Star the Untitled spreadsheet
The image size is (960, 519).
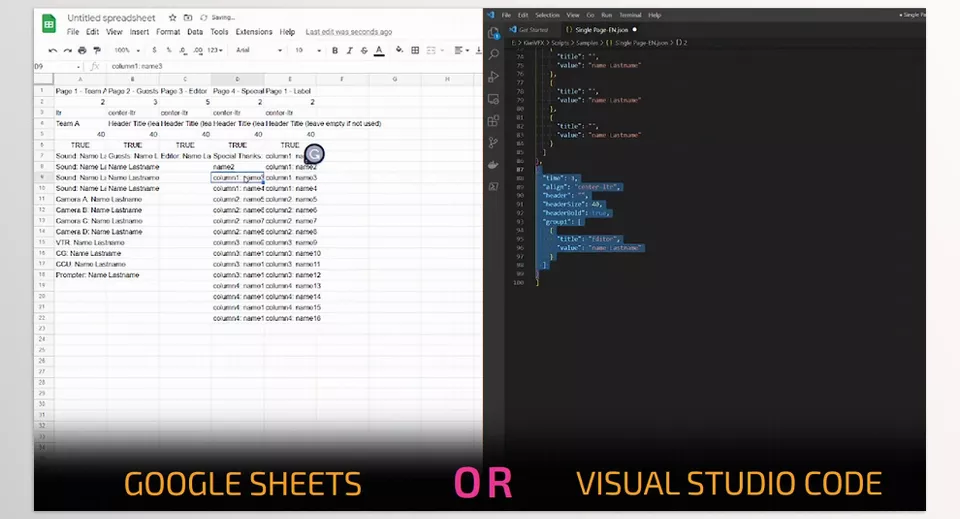click(x=173, y=18)
